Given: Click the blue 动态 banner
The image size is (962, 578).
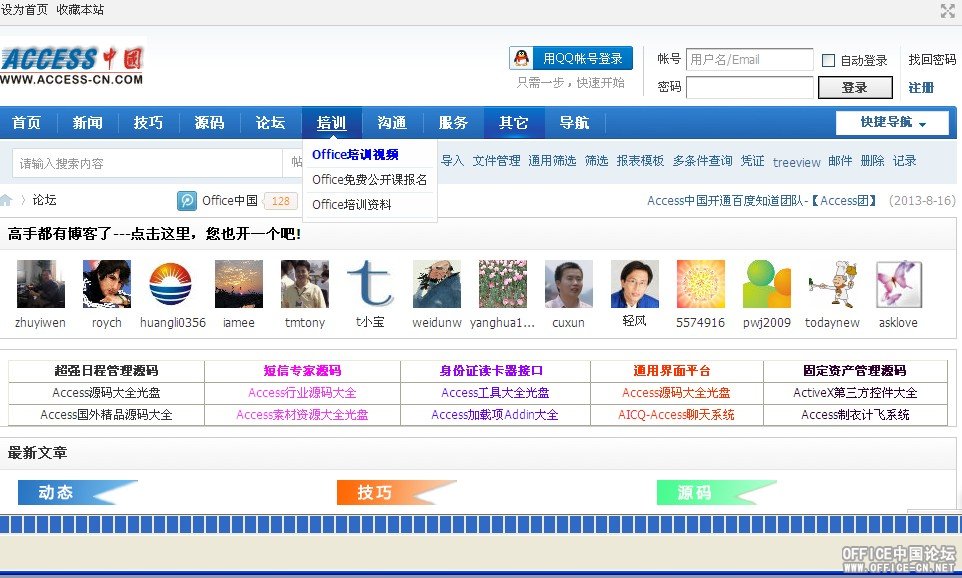Looking at the screenshot, I should pyautogui.click(x=78, y=492).
